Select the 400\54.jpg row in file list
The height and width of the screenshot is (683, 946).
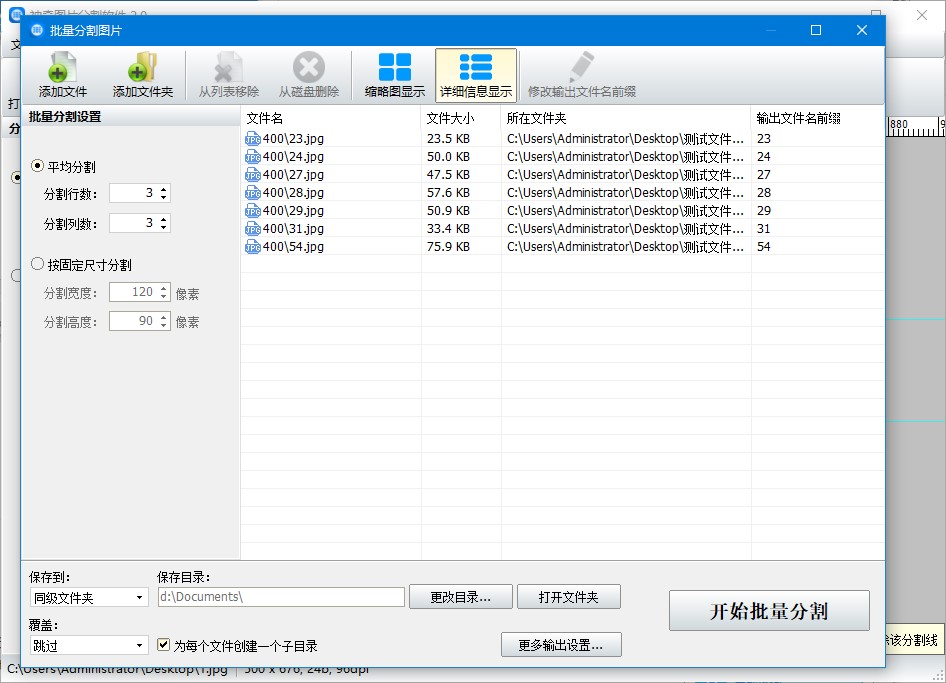pos(330,247)
